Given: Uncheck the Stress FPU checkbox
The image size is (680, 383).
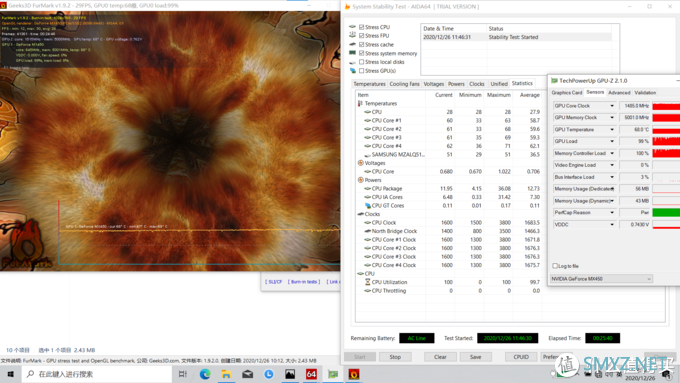Looking at the screenshot, I should tap(362, 36).
